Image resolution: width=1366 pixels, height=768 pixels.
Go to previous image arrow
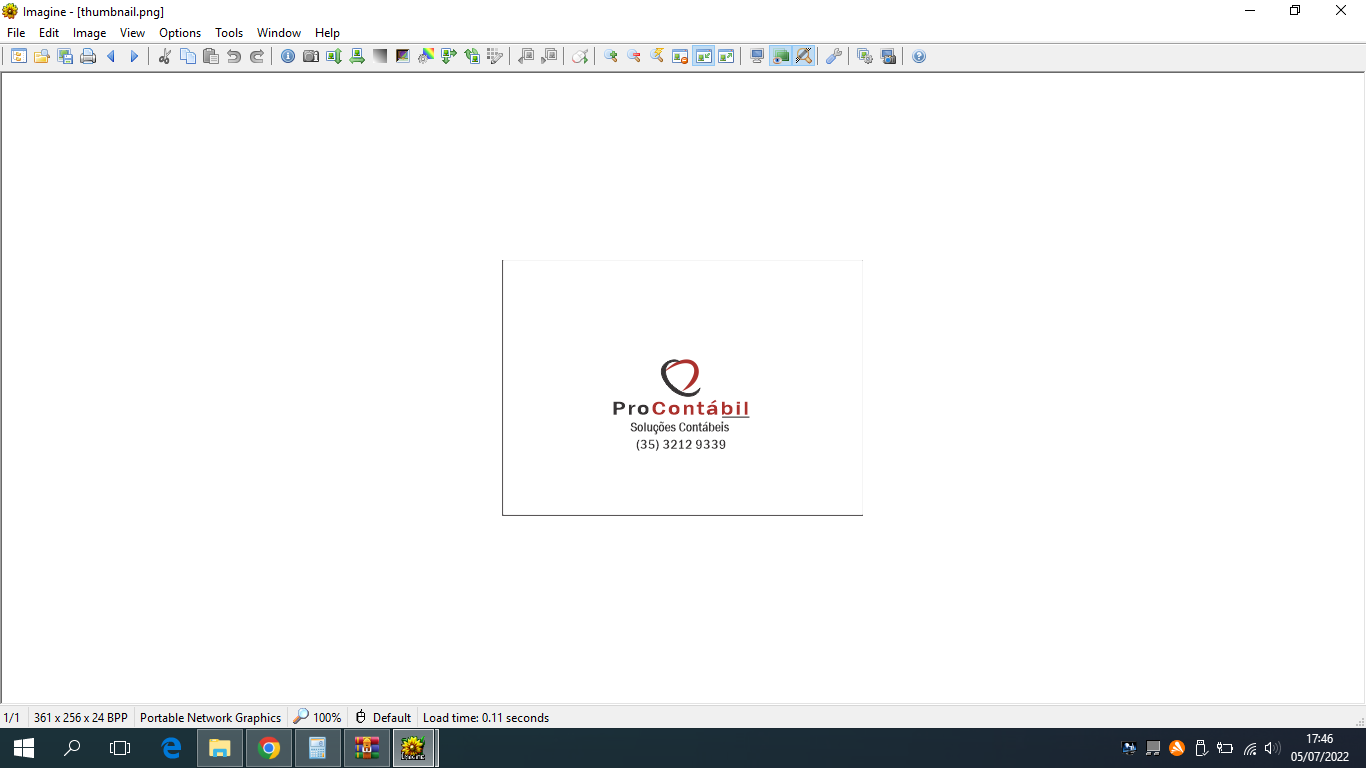111,57
